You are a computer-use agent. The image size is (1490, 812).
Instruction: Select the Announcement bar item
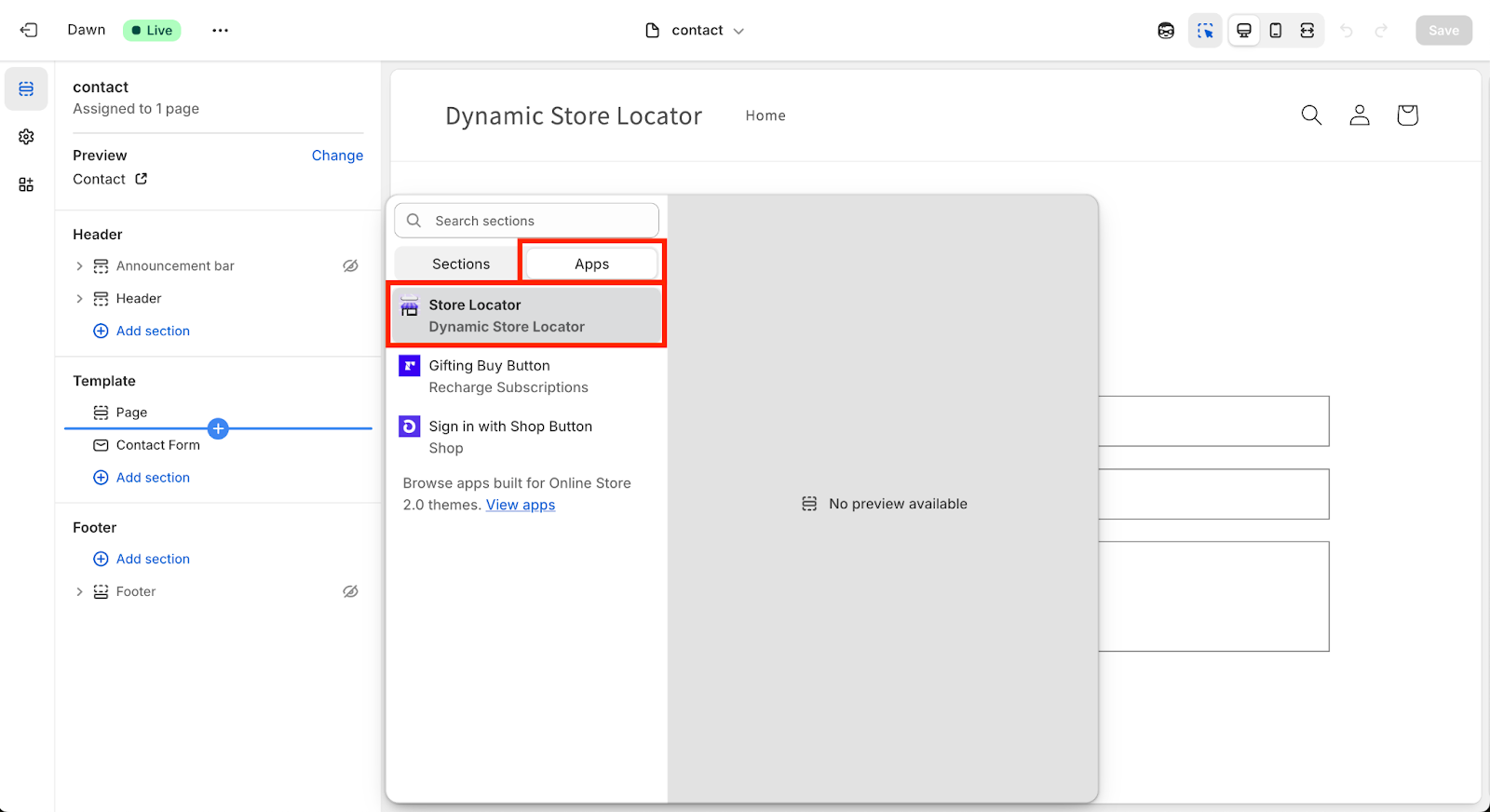pos(175,266)
